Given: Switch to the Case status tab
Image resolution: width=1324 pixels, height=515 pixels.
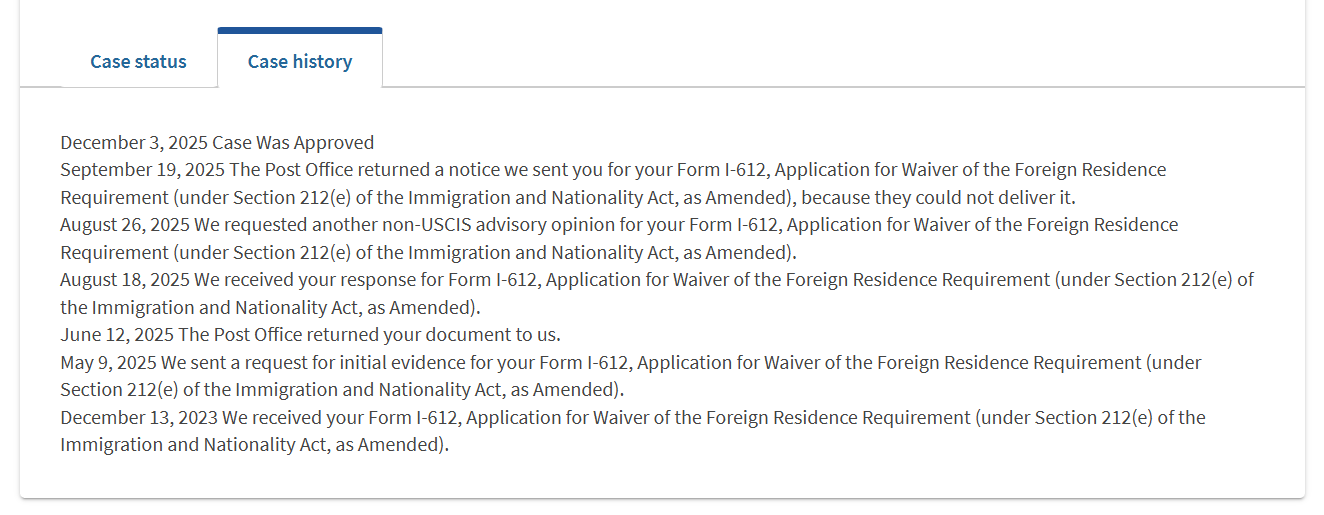Looking at the screenshot, I should [x=138, y=62].
